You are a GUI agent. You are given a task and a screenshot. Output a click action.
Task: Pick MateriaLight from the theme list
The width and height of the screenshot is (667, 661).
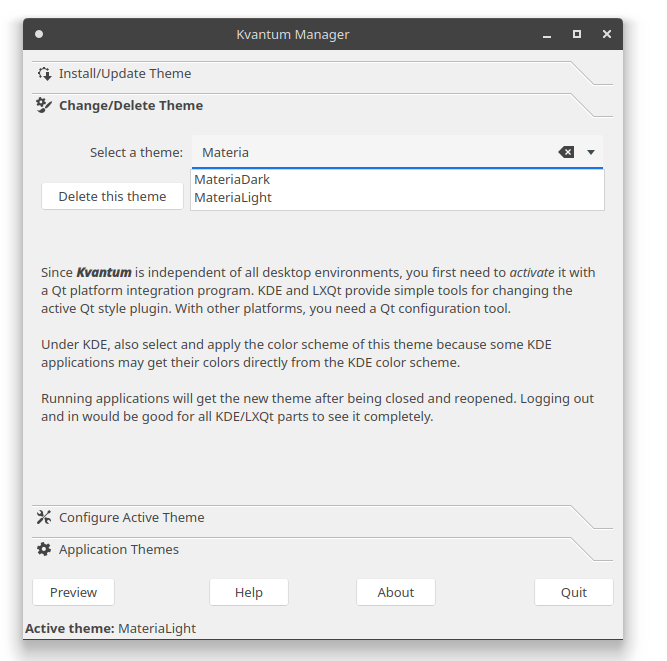(233, 198)
